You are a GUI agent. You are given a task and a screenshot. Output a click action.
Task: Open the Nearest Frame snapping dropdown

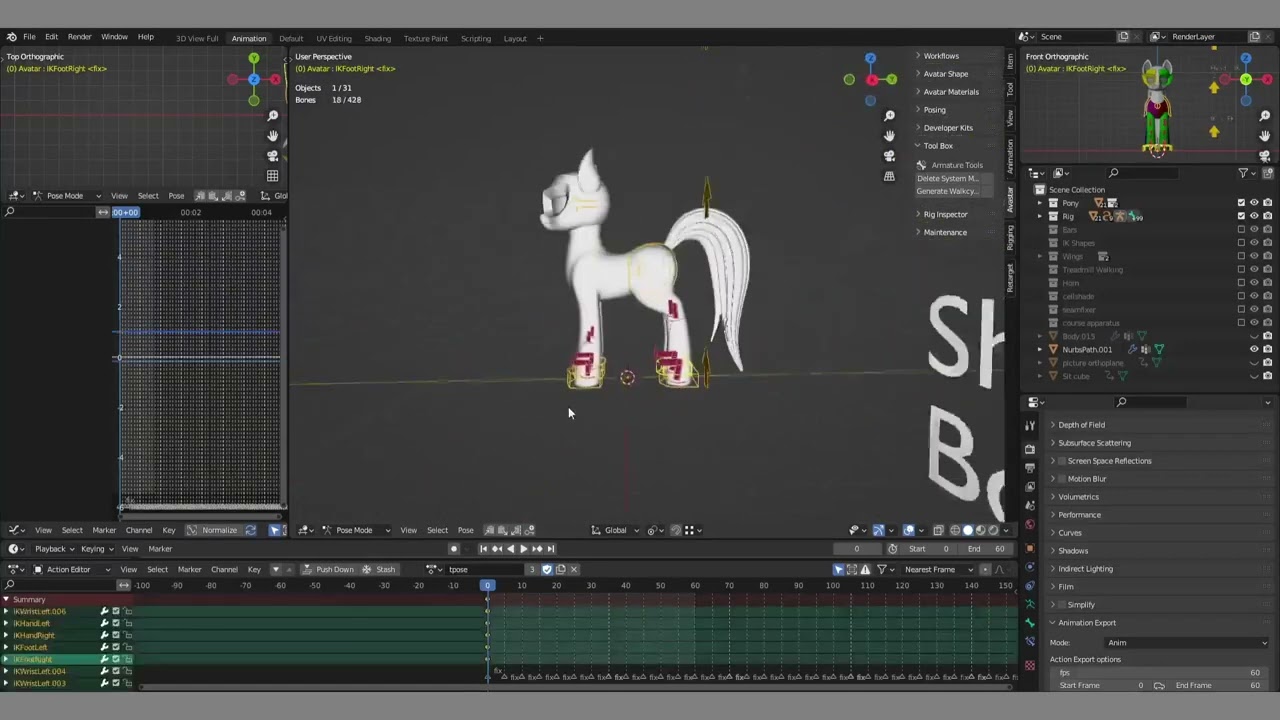tap(940, 569)
